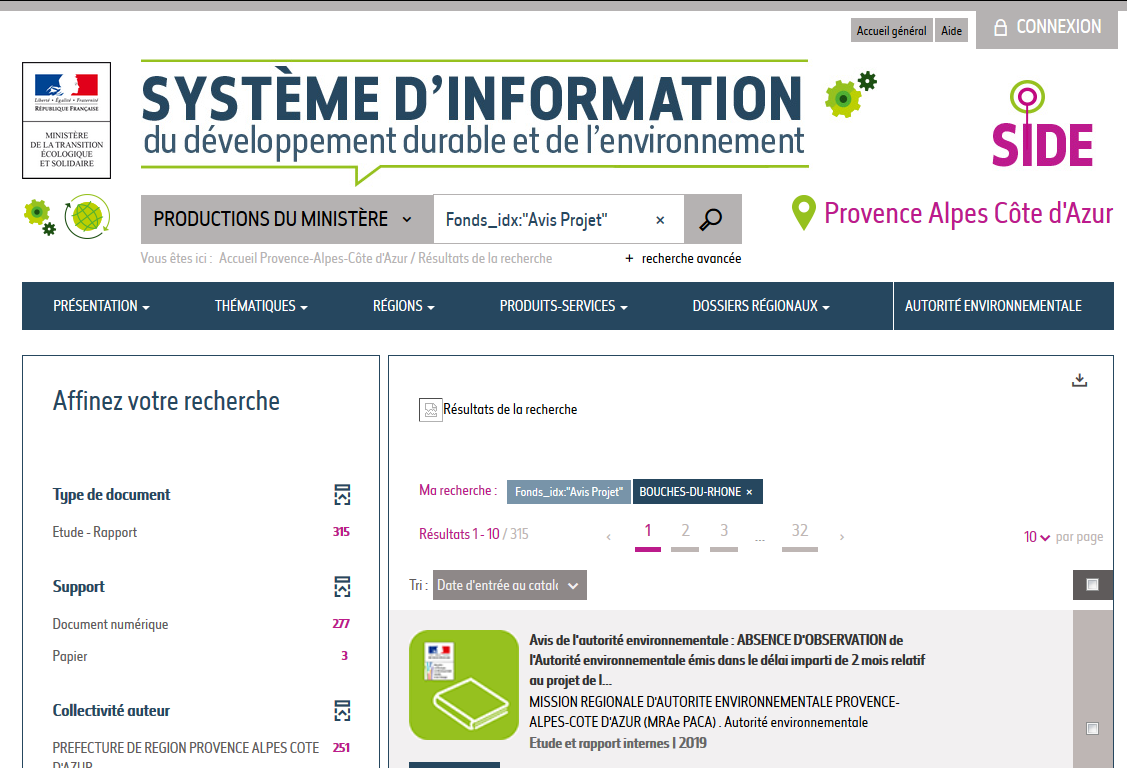The image size is (1127, 782).
Task: Click the padlock icon in Connexion
Action: coord(1000,27)
